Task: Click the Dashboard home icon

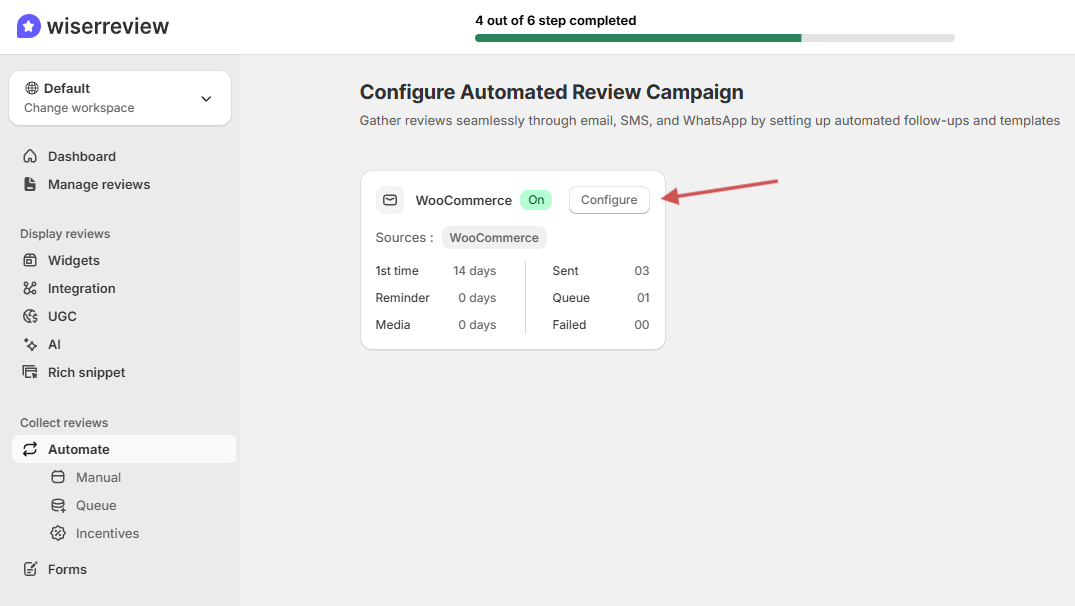Action: pyautogui.click(x=30, y=156)
